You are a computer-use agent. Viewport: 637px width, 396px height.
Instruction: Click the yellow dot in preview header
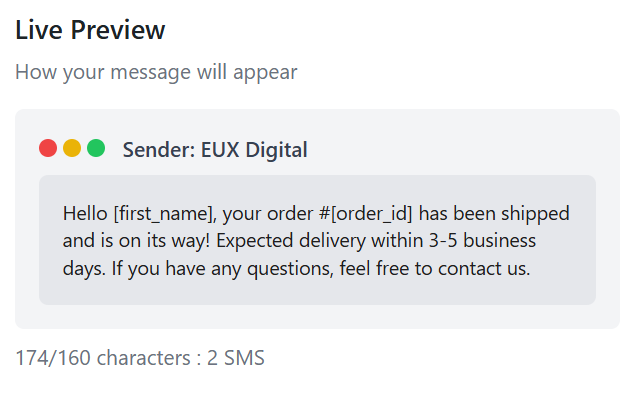(72, 148)
